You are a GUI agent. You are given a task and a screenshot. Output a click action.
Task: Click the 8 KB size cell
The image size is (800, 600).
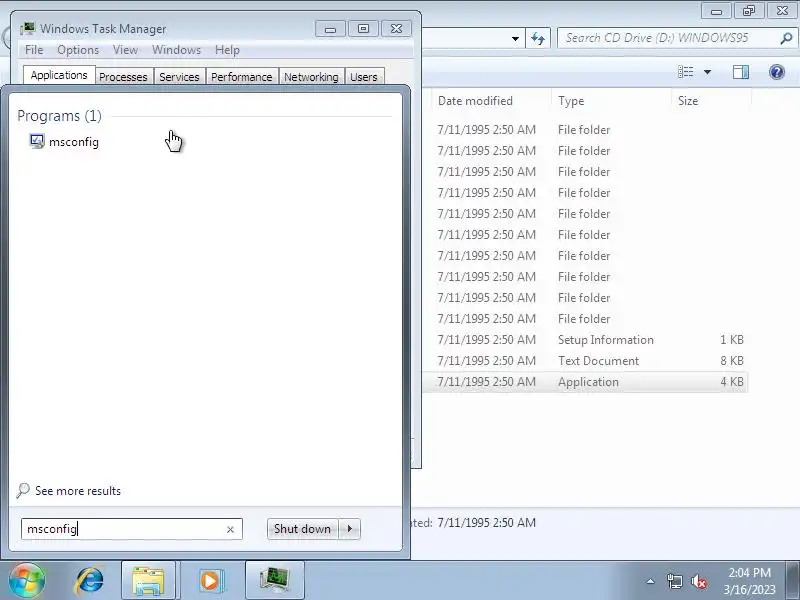[x=732, y=361]
